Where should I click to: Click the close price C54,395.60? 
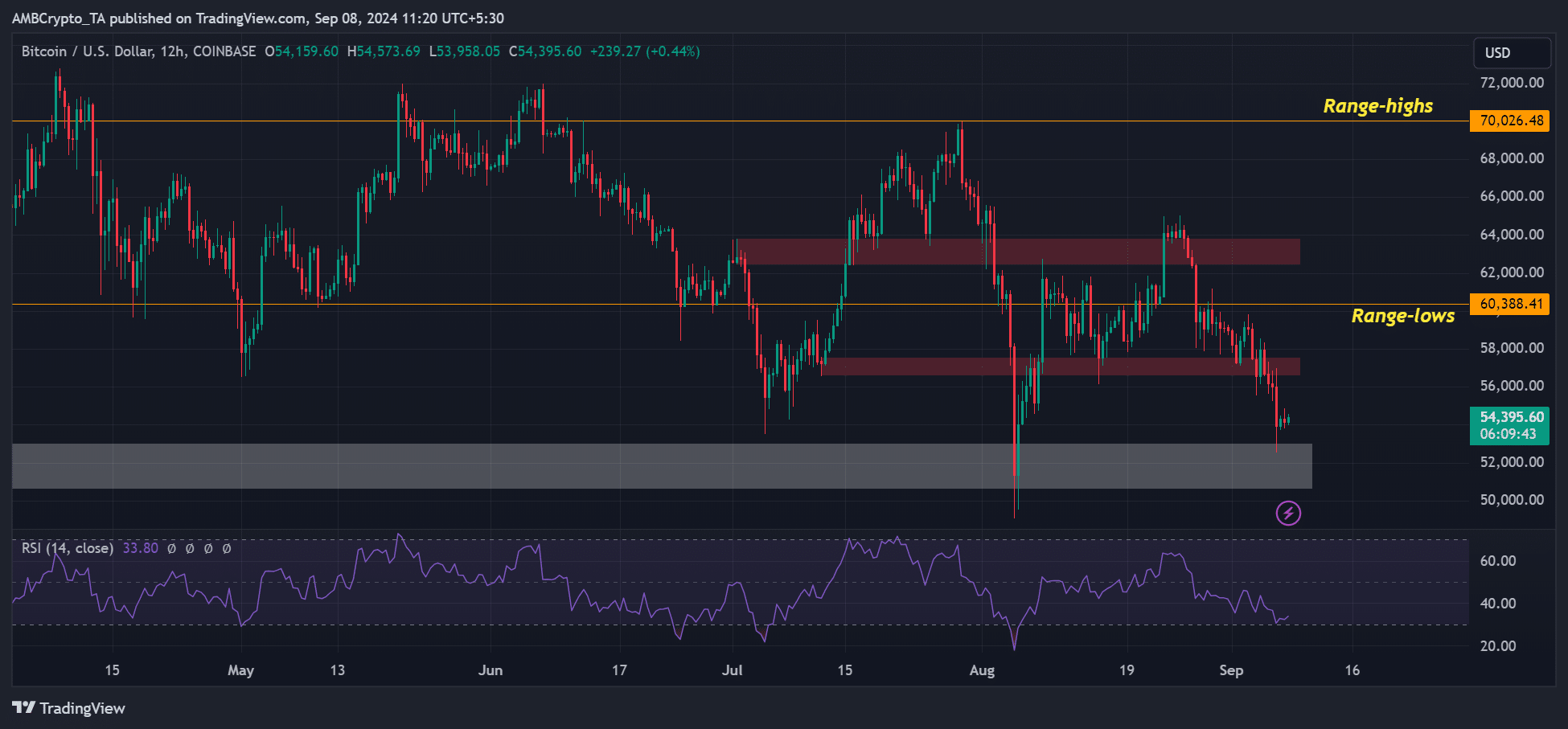tap(545, 51)
